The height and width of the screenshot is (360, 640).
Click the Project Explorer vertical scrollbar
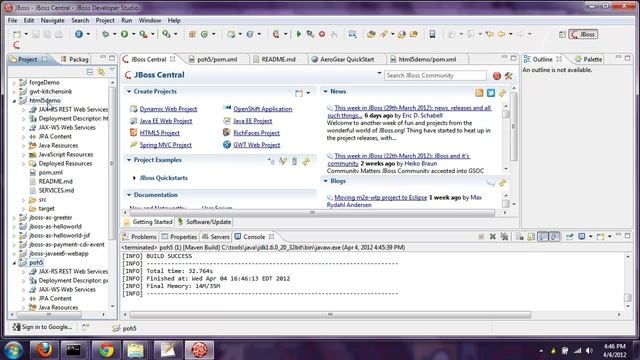112,163
